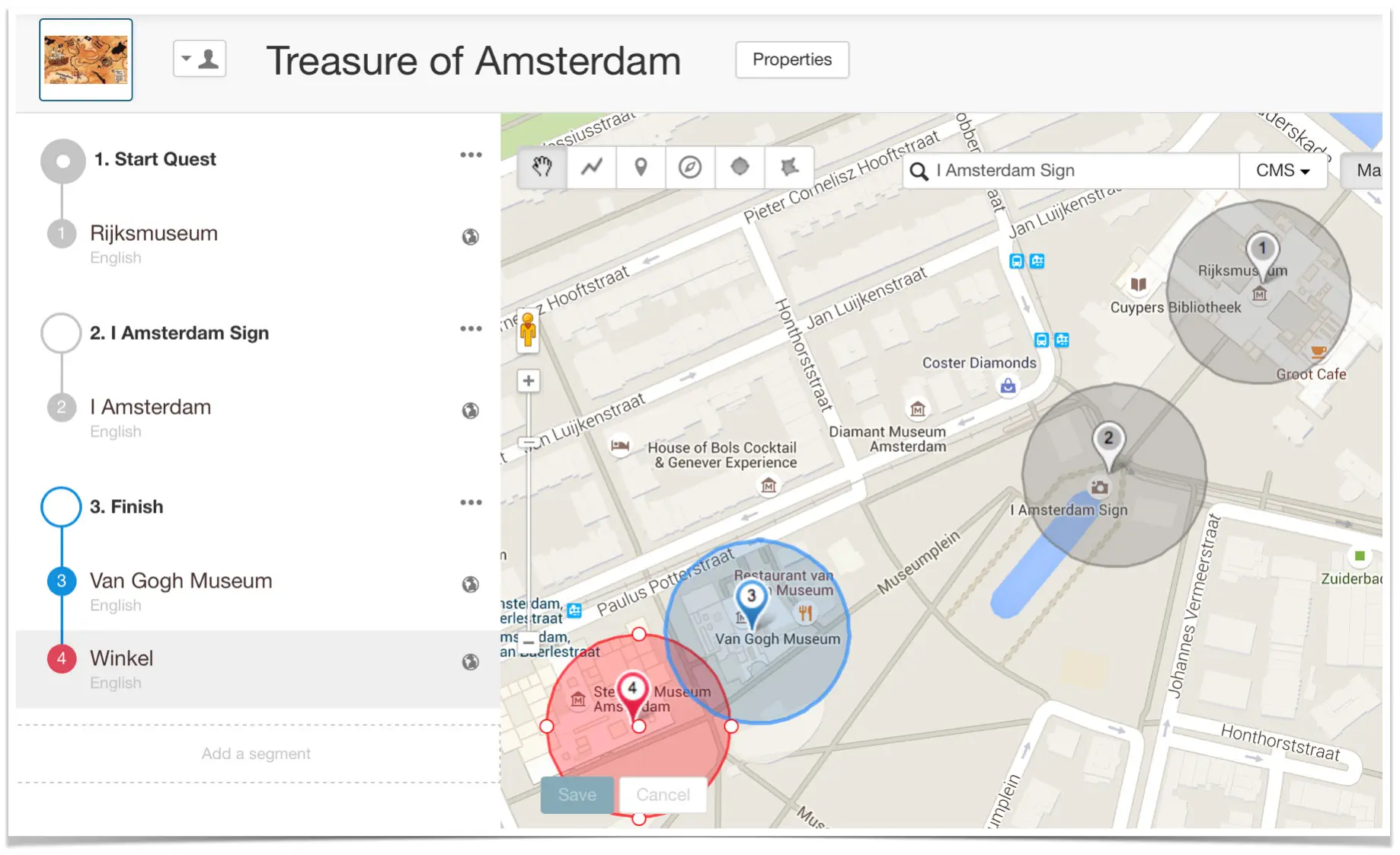Open the user dropdown button
This screenshot has height=855, width=1400.
click(x=200, y=59)
